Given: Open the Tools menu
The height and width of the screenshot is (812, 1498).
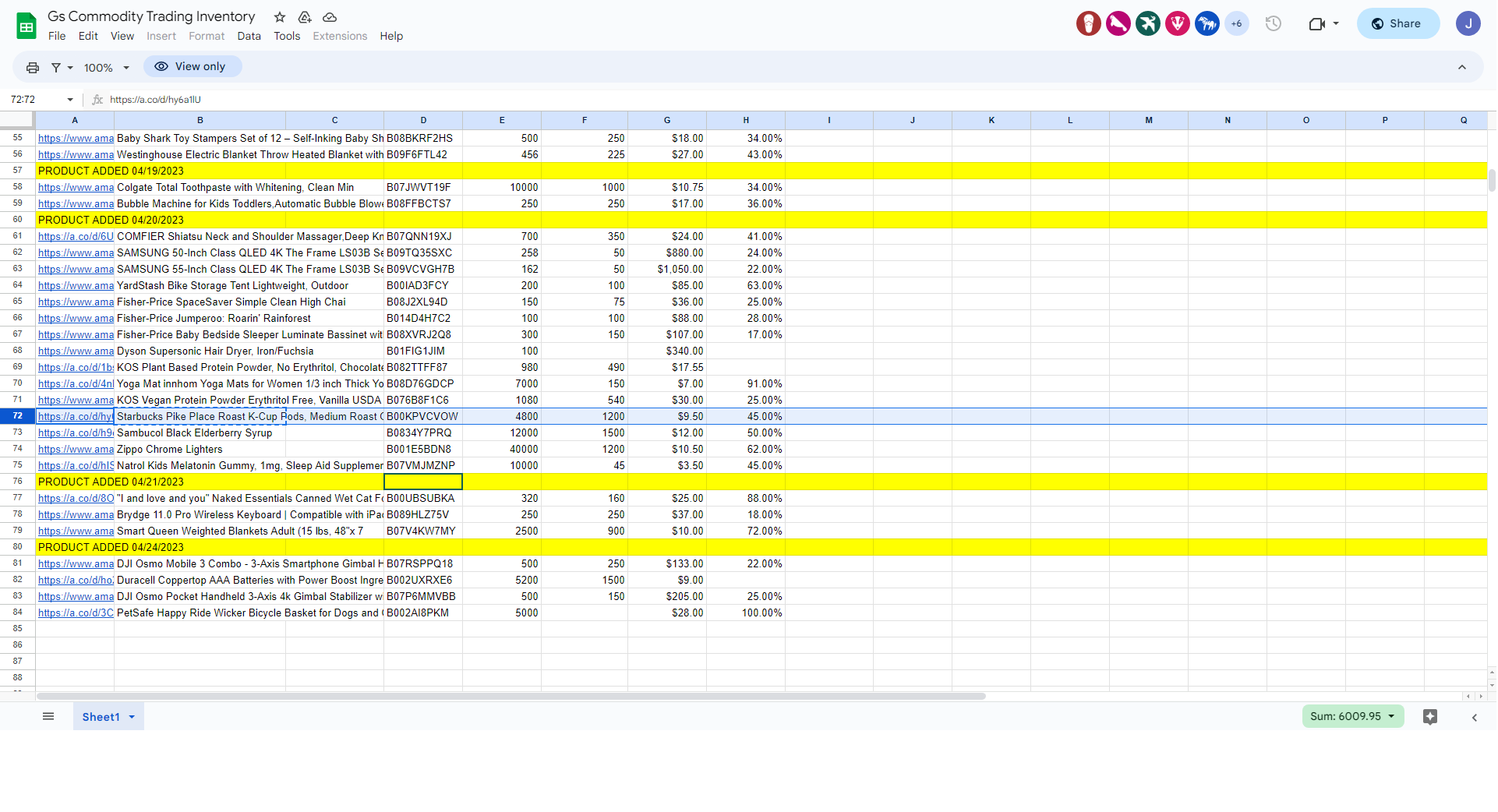Looking at the screenshot, I should 287,36.
